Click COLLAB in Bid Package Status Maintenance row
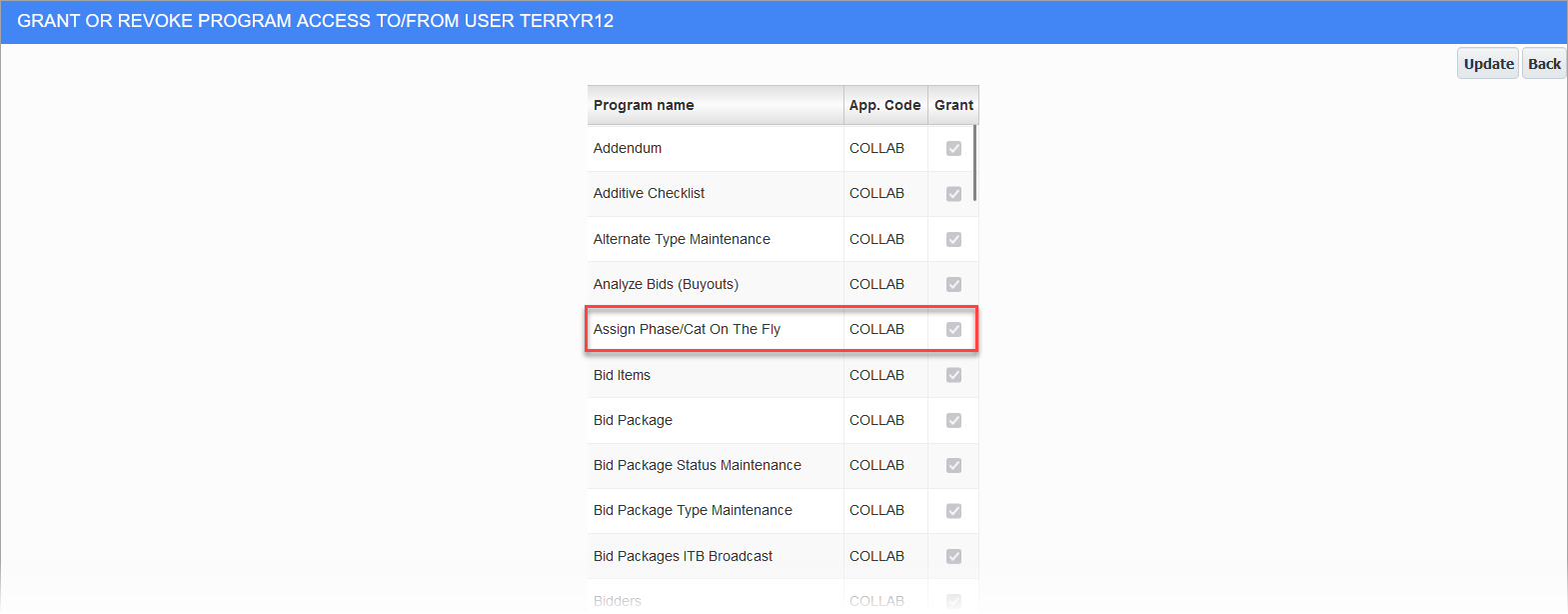 [x=876, y=465]
